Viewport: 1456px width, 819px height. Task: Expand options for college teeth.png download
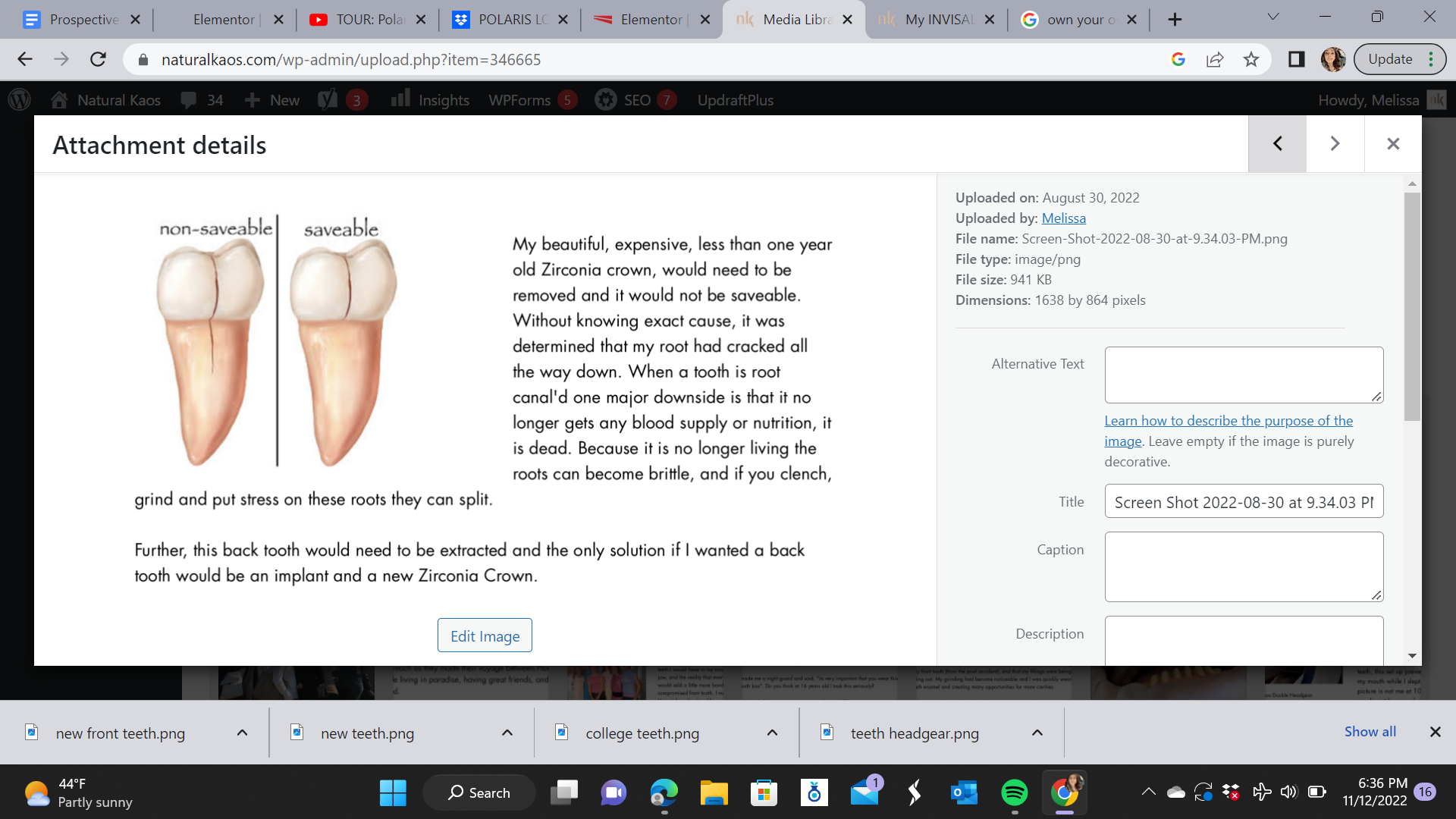click(772, 733)
